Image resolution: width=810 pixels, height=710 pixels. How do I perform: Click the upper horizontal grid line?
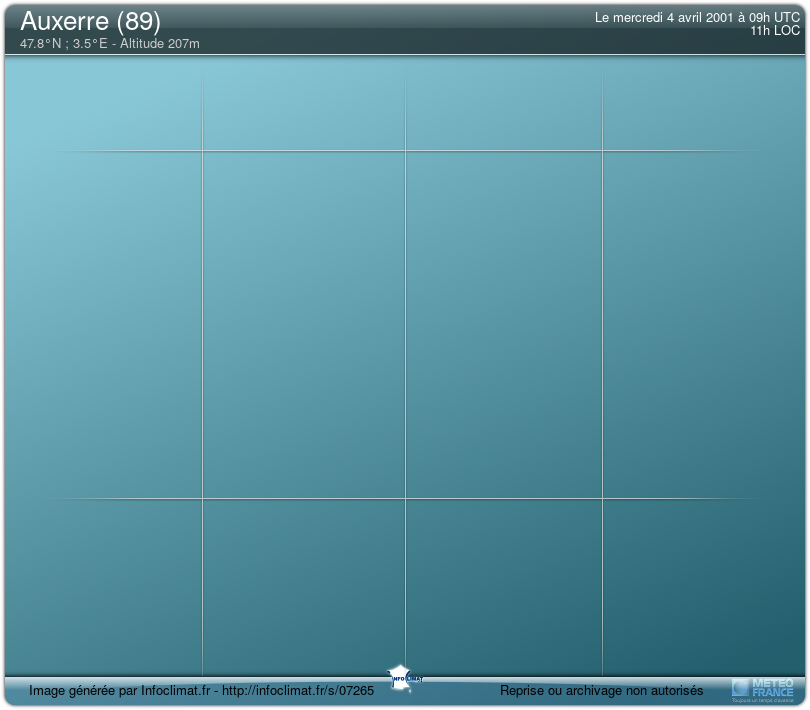(300, 151)
